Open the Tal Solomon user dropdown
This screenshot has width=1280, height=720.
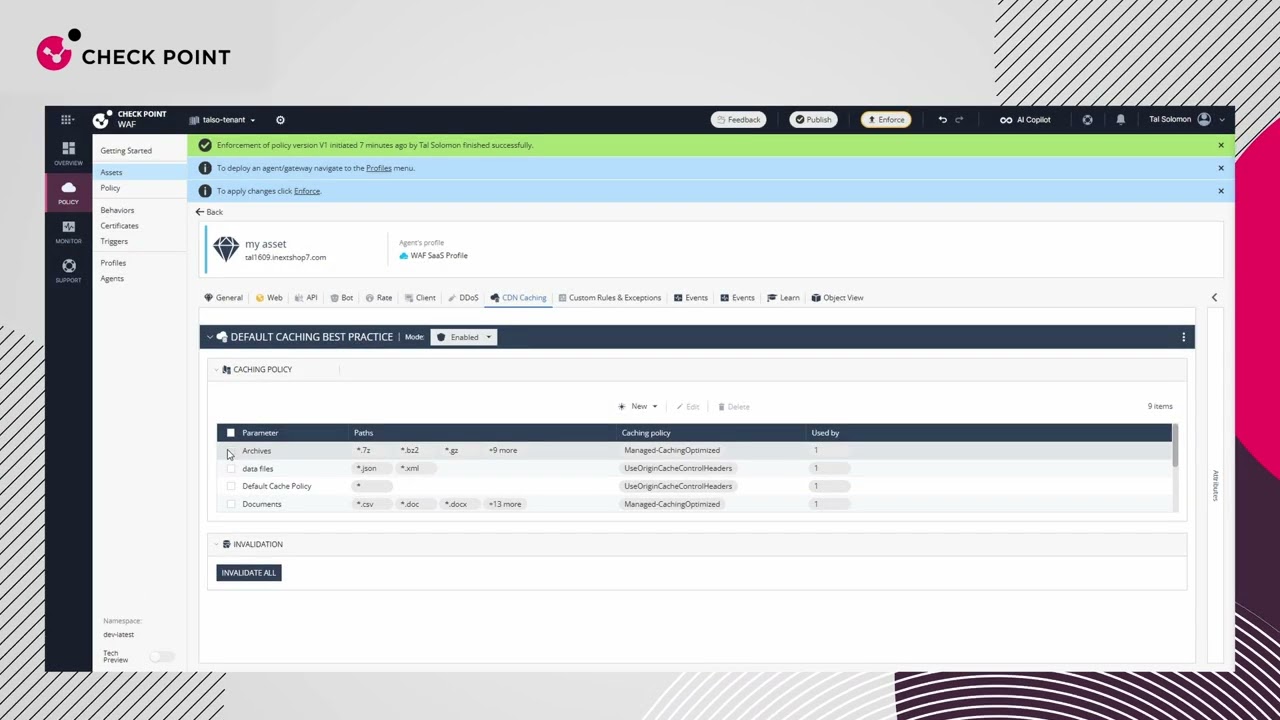[x=1186, y=119]
